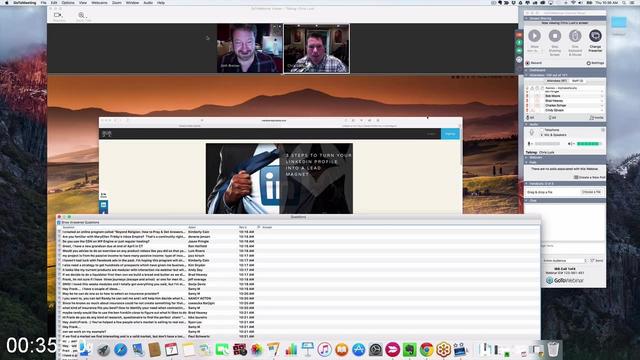Click the Stop Showing Screen icon

point(555,36)
